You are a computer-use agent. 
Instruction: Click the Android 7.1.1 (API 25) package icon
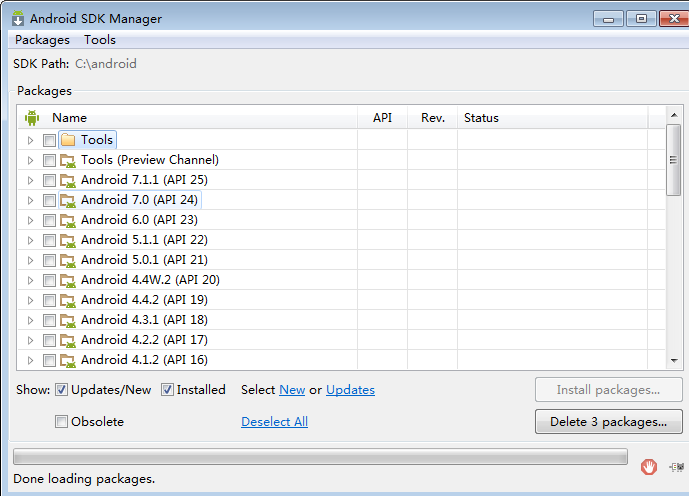68,180
